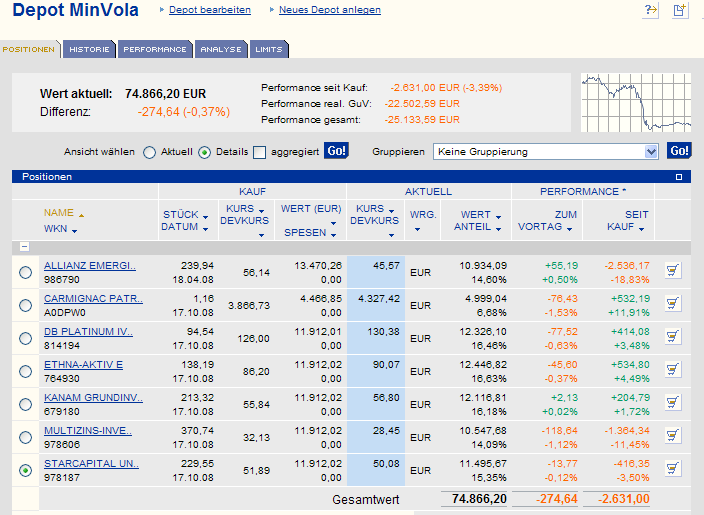Open the DB PLATINUM IV.. fund link
Image resolution: width=704 pixels, height=515 pixels.
pyautogui.click(x=88, y=331)
